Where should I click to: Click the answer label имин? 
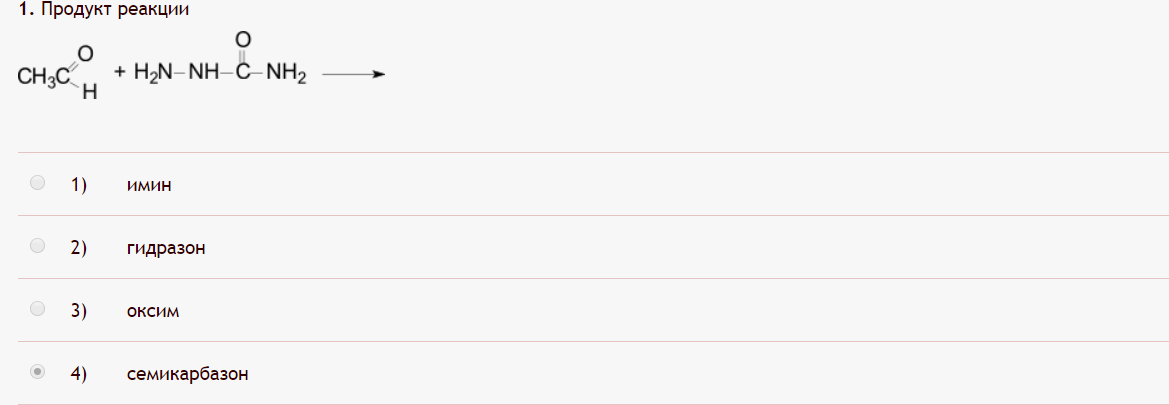pos(149,184)
